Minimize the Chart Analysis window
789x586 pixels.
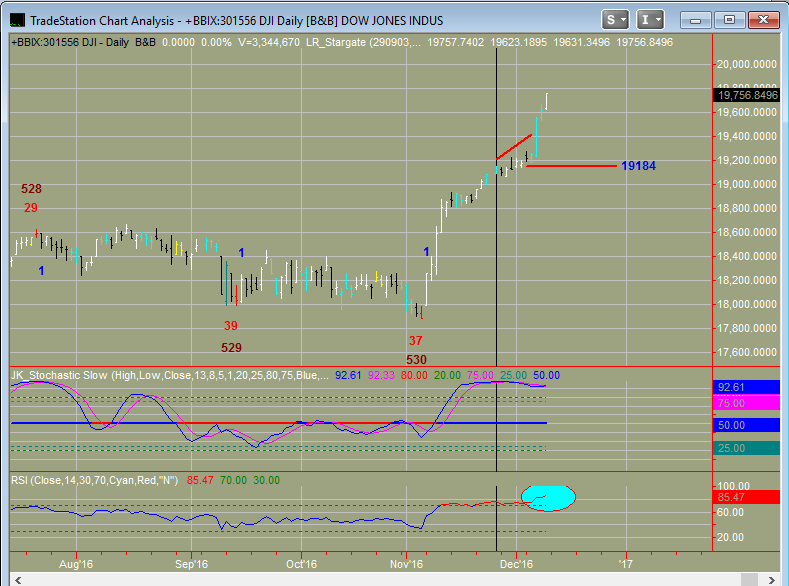(x=696, y=20)
